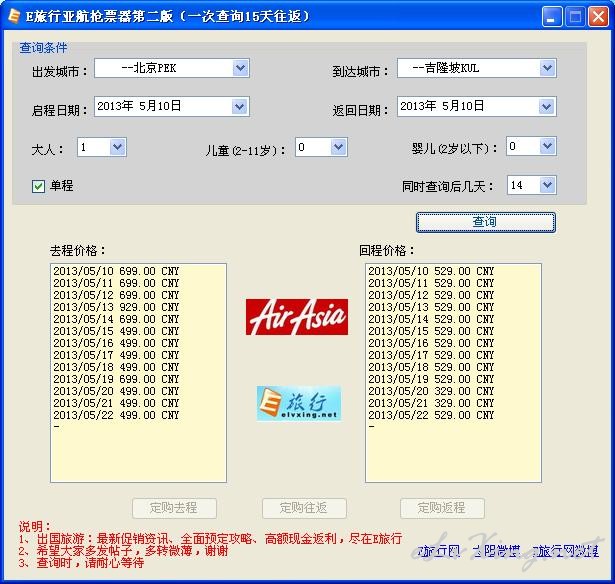Screen dimensions: 615x584
Task: Click the 定购去程 button
Action: pos(175,508)
